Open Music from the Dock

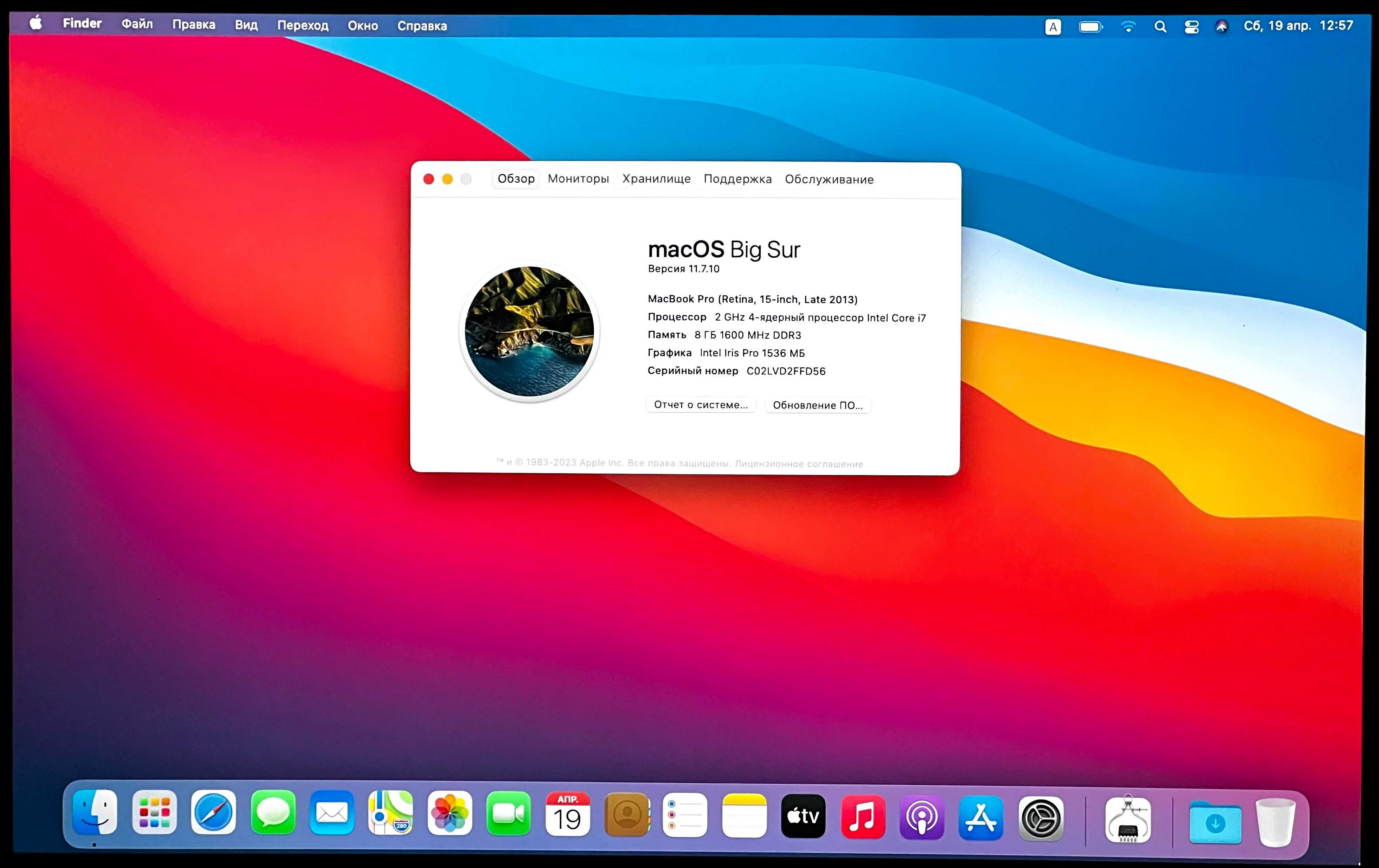click(x=863, y=817)
